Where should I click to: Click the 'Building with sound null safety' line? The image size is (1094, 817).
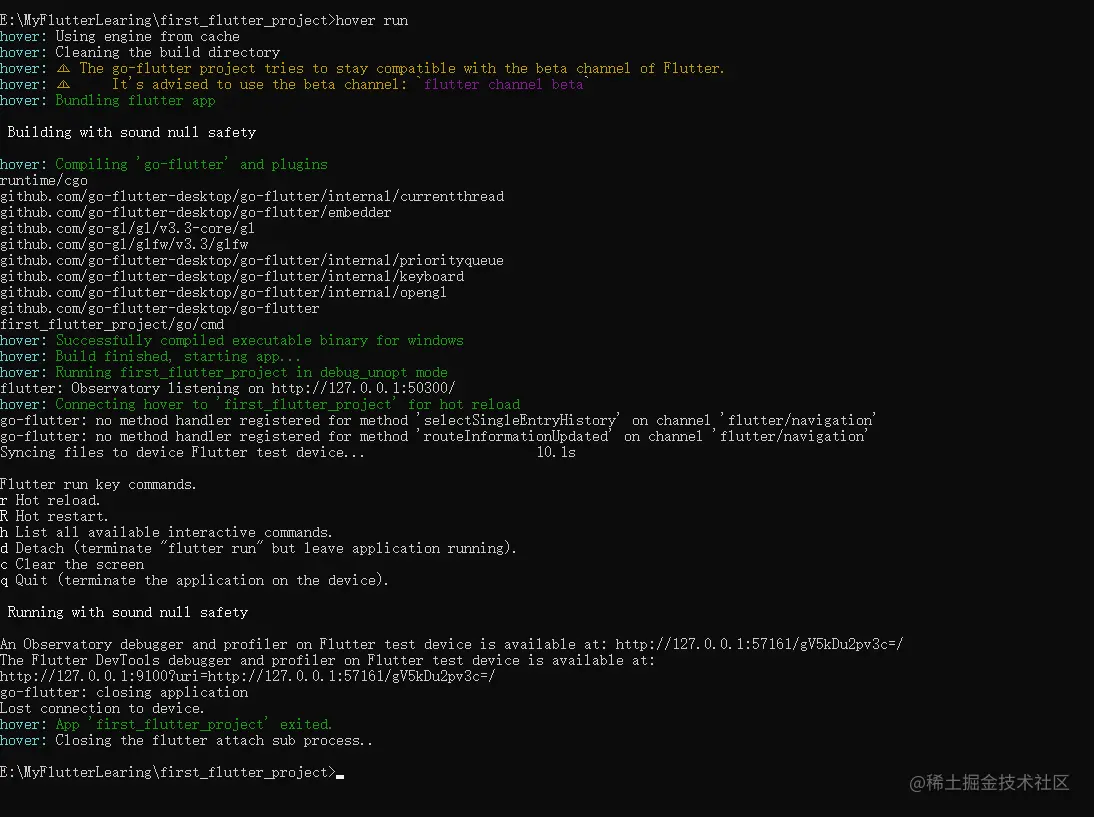tap(131, 133)
